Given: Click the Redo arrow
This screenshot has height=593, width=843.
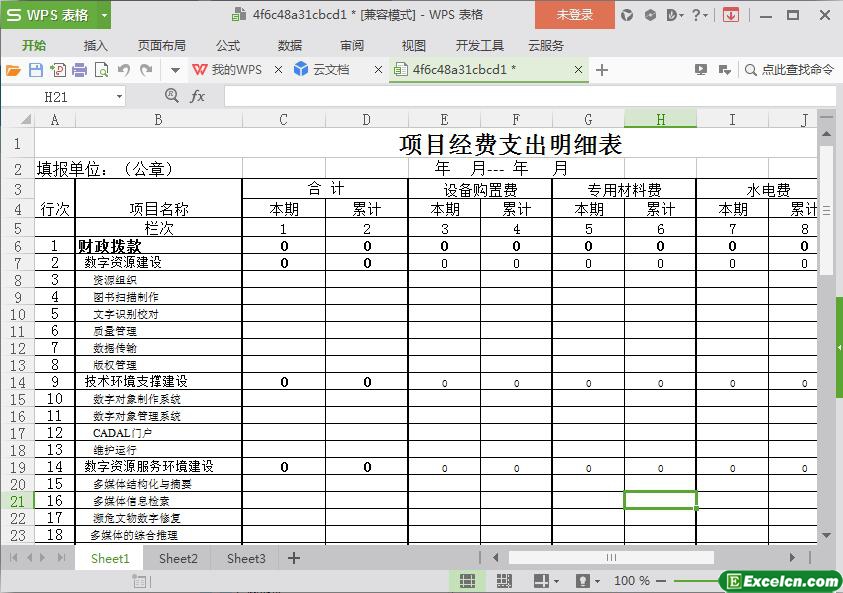Looking at the screenshot, I should (x=146, y=70).
